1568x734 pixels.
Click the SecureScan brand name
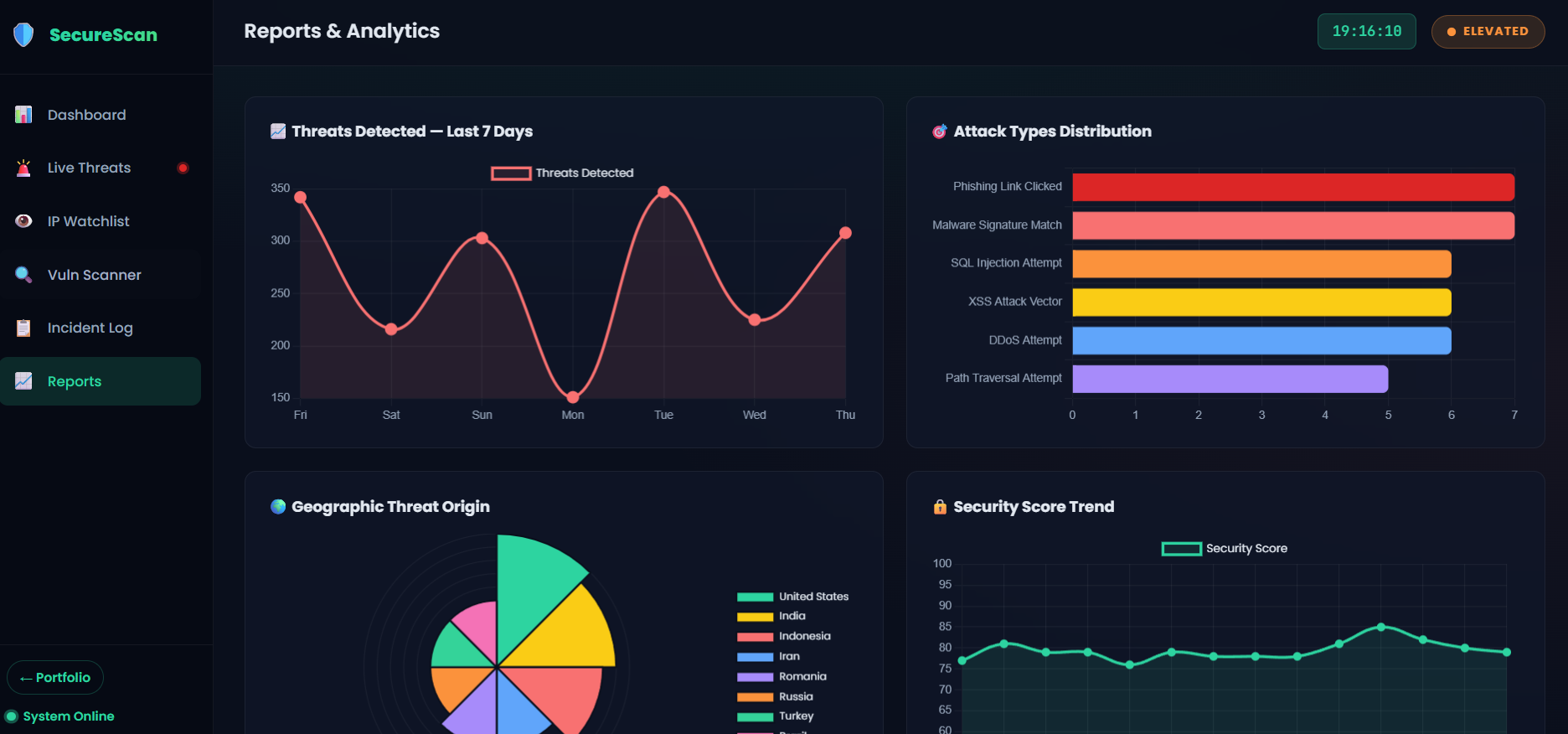(x=103, y=34)
